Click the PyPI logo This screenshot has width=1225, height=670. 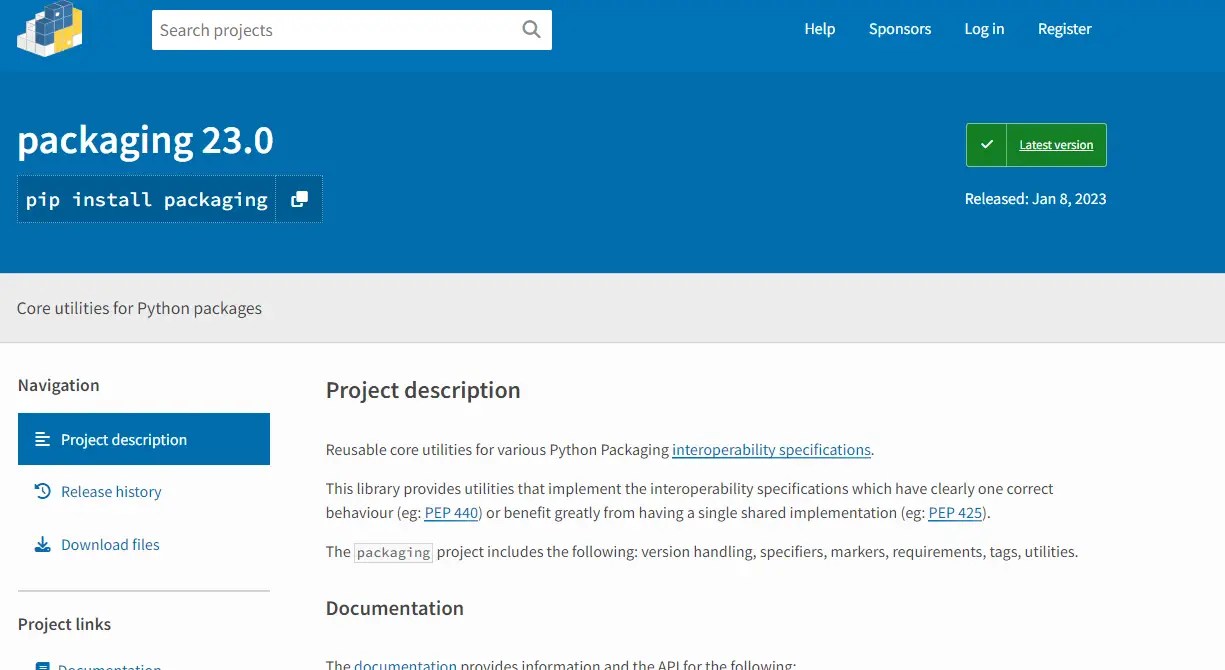(49, 30)
